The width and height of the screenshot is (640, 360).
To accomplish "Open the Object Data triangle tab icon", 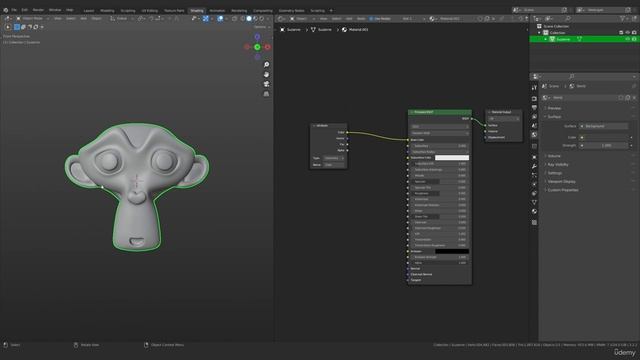I will 534,202.
